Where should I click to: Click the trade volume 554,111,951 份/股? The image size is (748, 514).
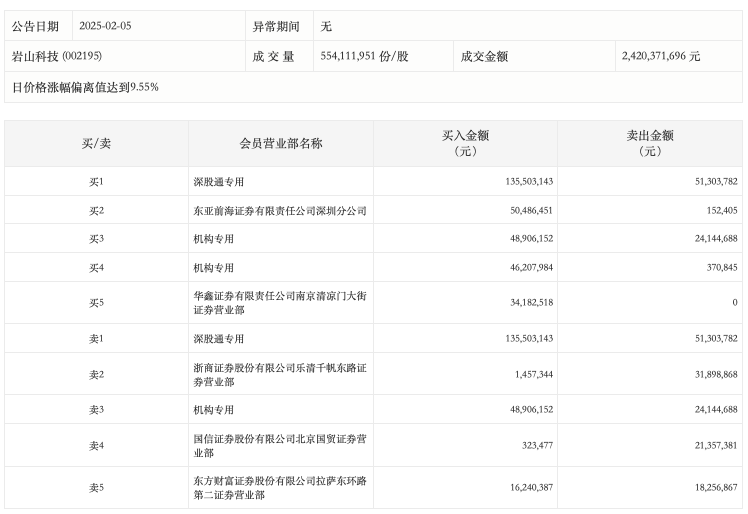click(364, 57)
